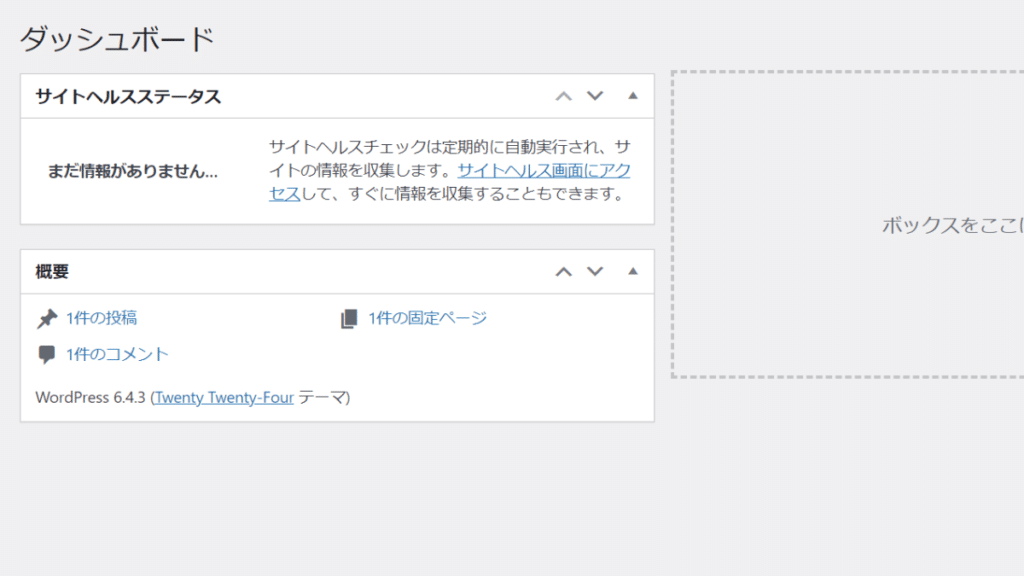Move サイトヘルスステータス box up with the up arrow

click(563, 95)
